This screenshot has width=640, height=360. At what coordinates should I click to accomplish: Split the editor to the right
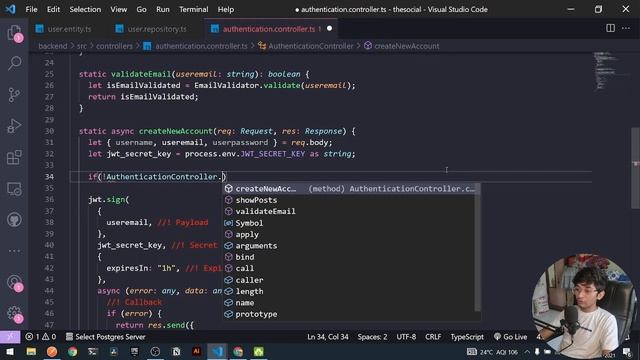pyautogui.click(x=610, y=28)
